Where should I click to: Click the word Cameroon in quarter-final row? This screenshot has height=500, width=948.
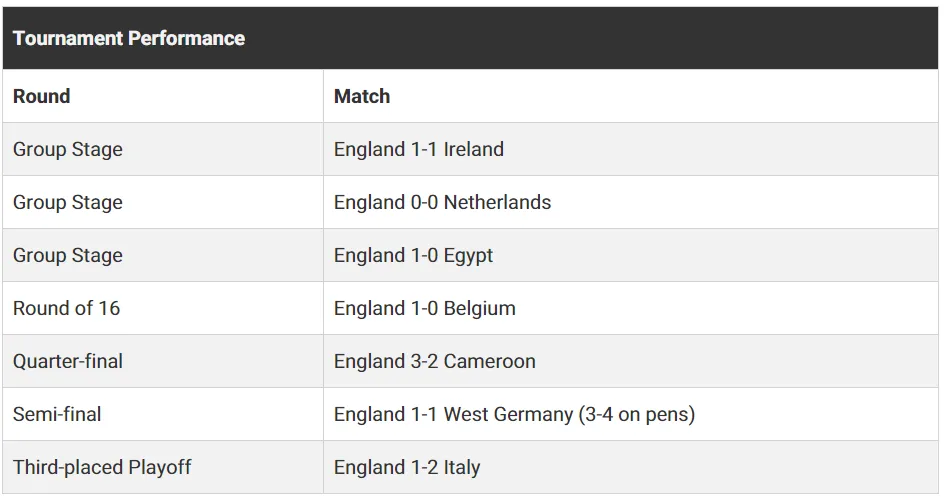click(x=489, y=361)
